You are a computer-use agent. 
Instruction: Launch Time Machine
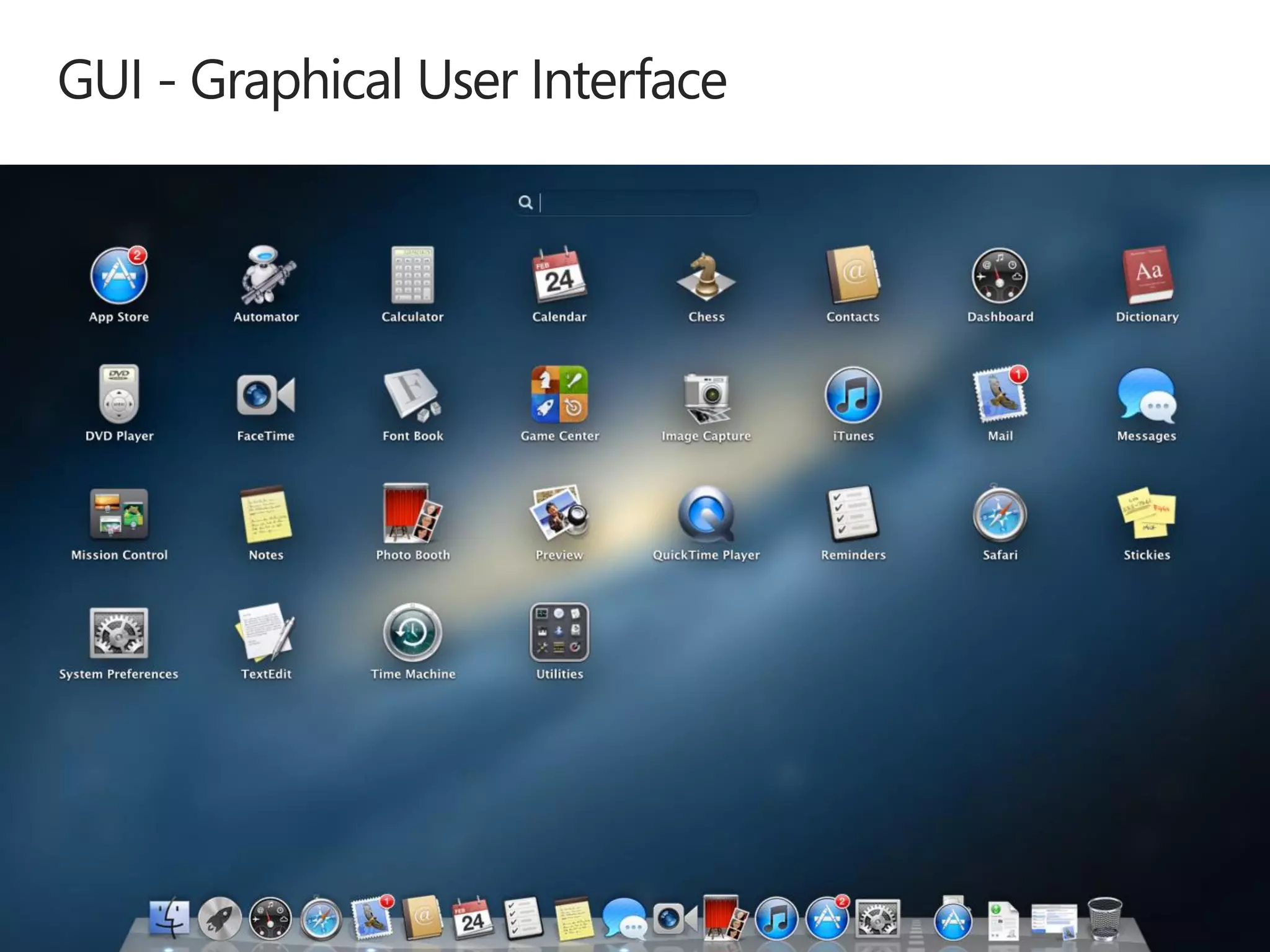tap(412, 632)
